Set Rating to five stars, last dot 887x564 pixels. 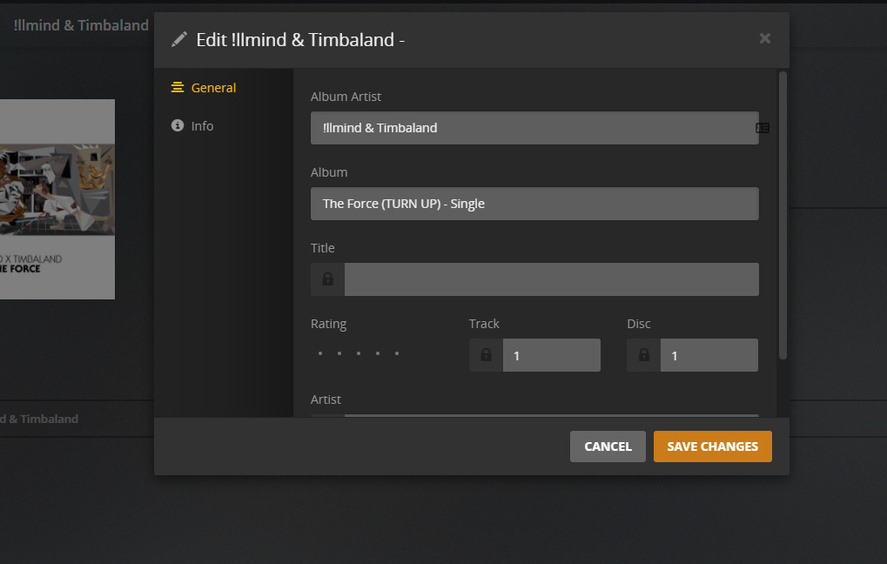397,354
